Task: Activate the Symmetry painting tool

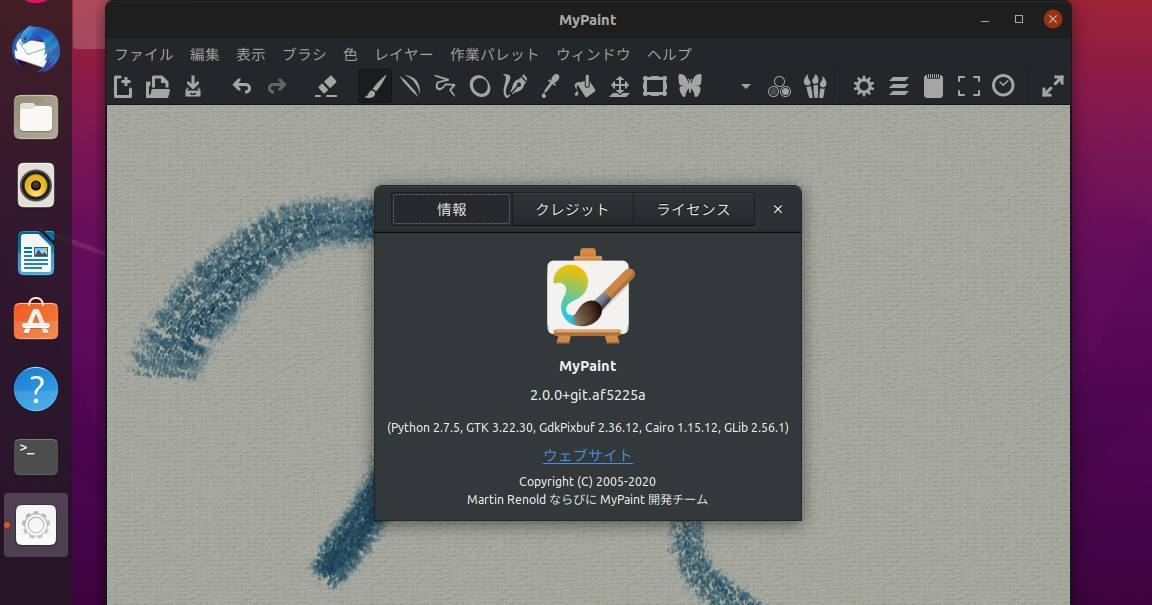Action: click(x=689, y=86)
